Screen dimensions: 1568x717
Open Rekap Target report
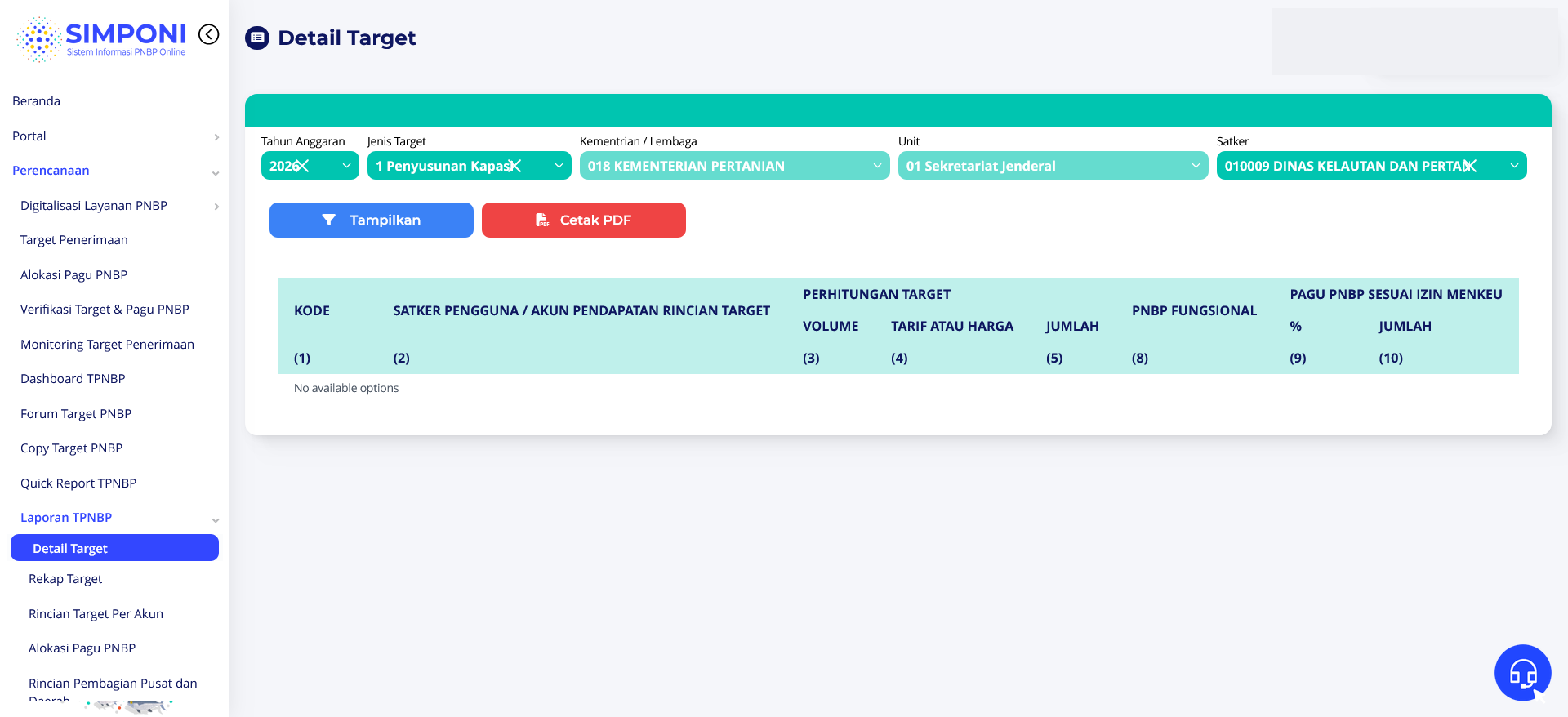(65, 579)
